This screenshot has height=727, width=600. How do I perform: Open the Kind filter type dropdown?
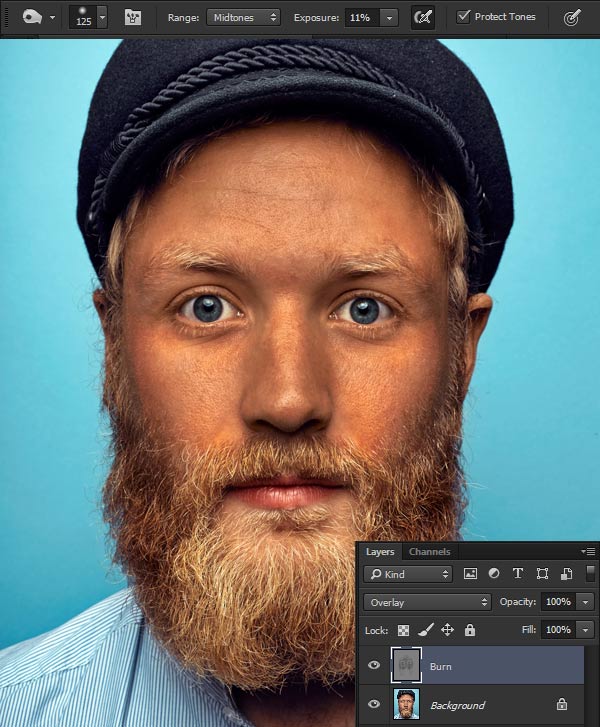(408, 574)
